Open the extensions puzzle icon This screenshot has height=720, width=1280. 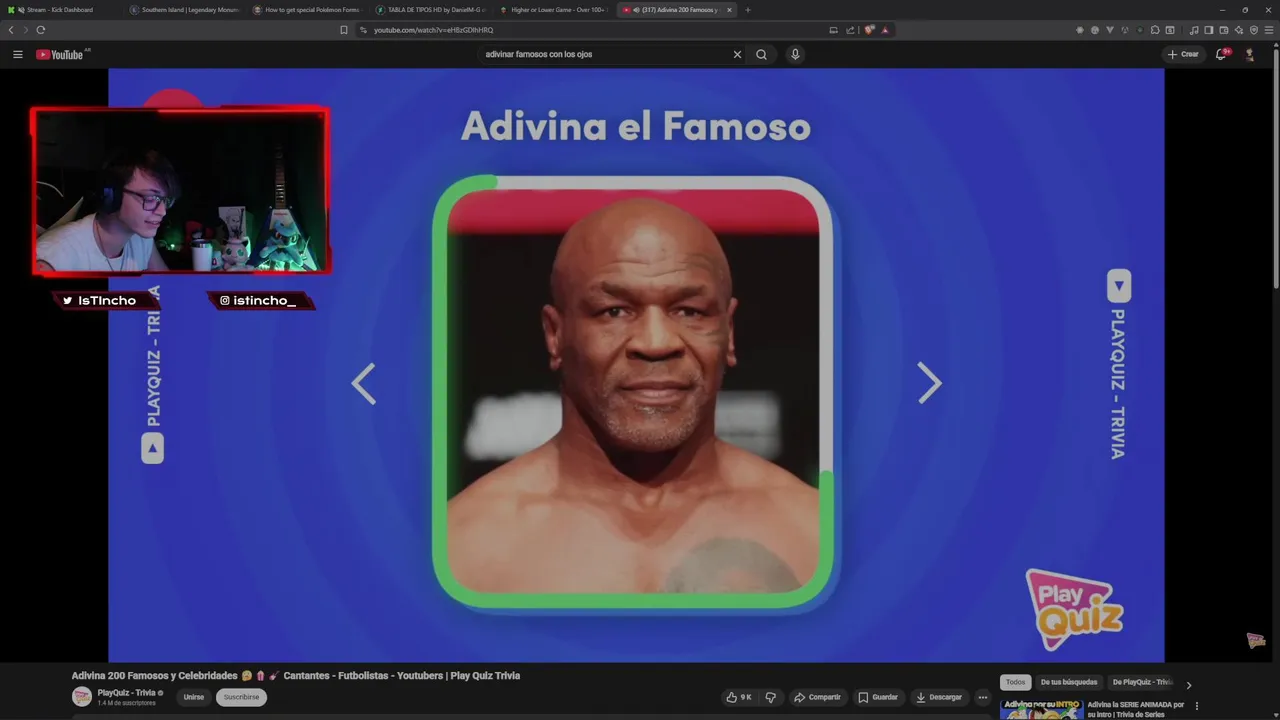click(1155, 30)
